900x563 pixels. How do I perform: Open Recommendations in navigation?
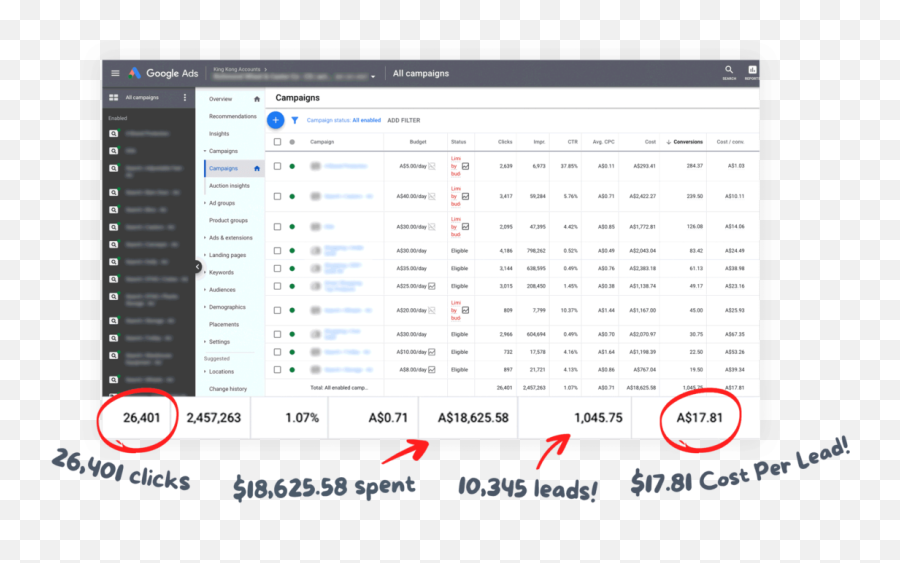232,117
